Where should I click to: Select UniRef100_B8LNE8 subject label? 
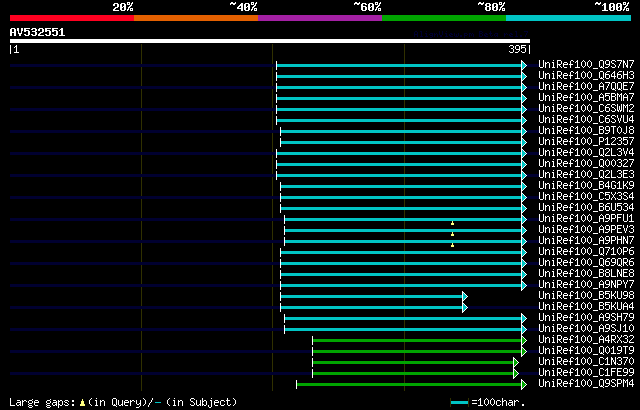586,274
